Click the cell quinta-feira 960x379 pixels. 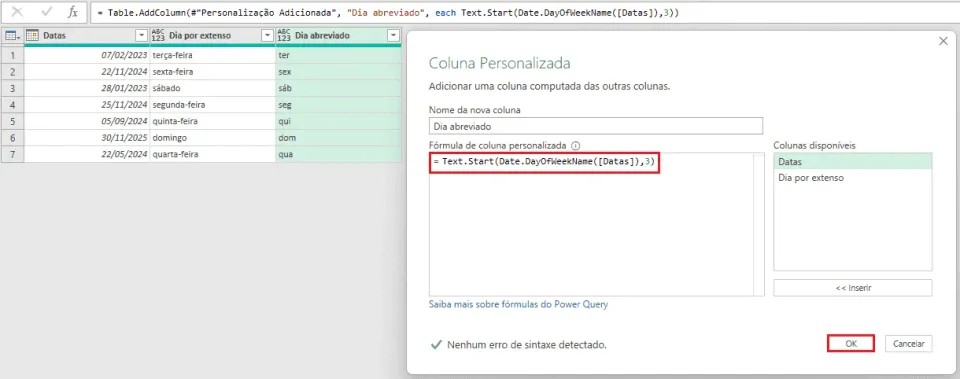(212, 122)
